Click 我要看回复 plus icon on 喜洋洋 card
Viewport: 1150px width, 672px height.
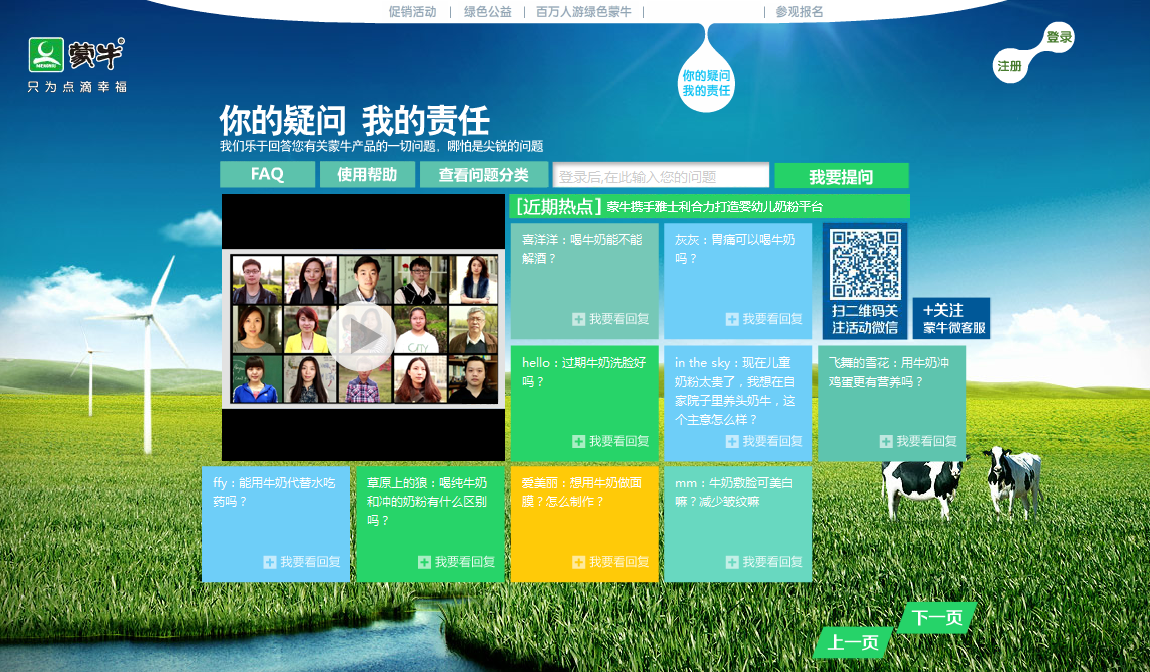(x=579, y=319)
